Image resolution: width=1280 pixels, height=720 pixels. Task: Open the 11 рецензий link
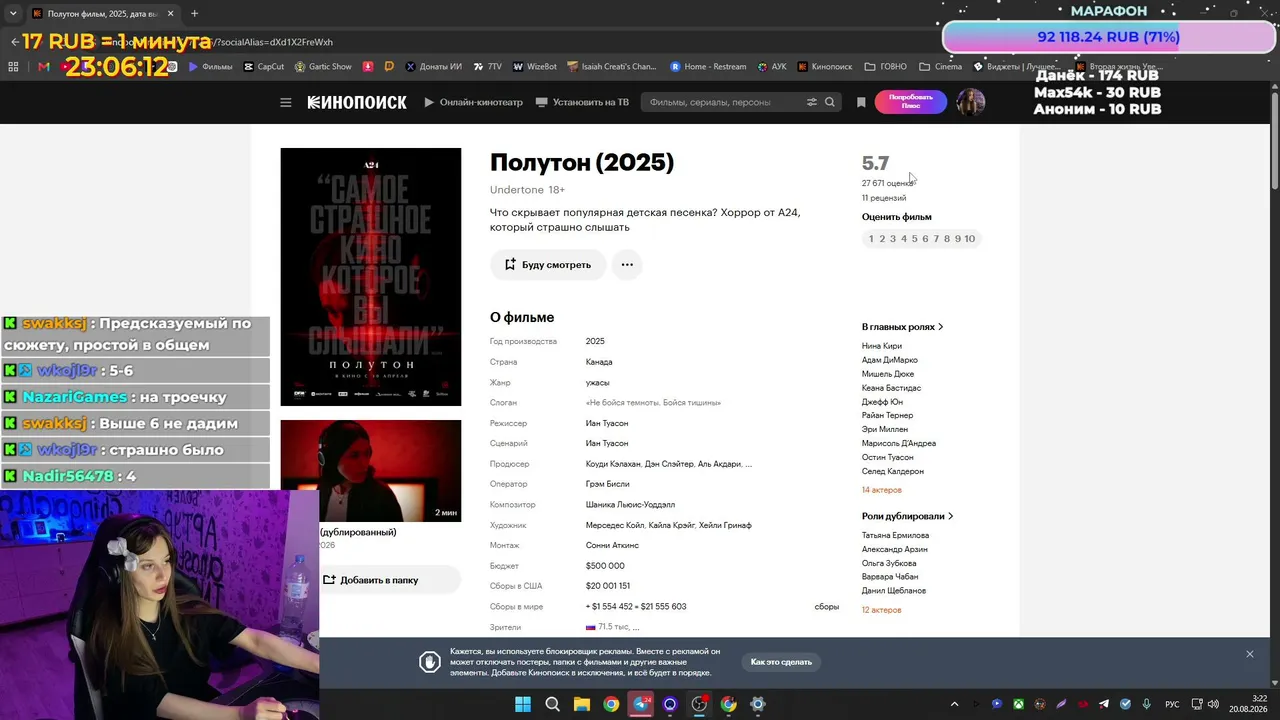[x=884, y=198]
